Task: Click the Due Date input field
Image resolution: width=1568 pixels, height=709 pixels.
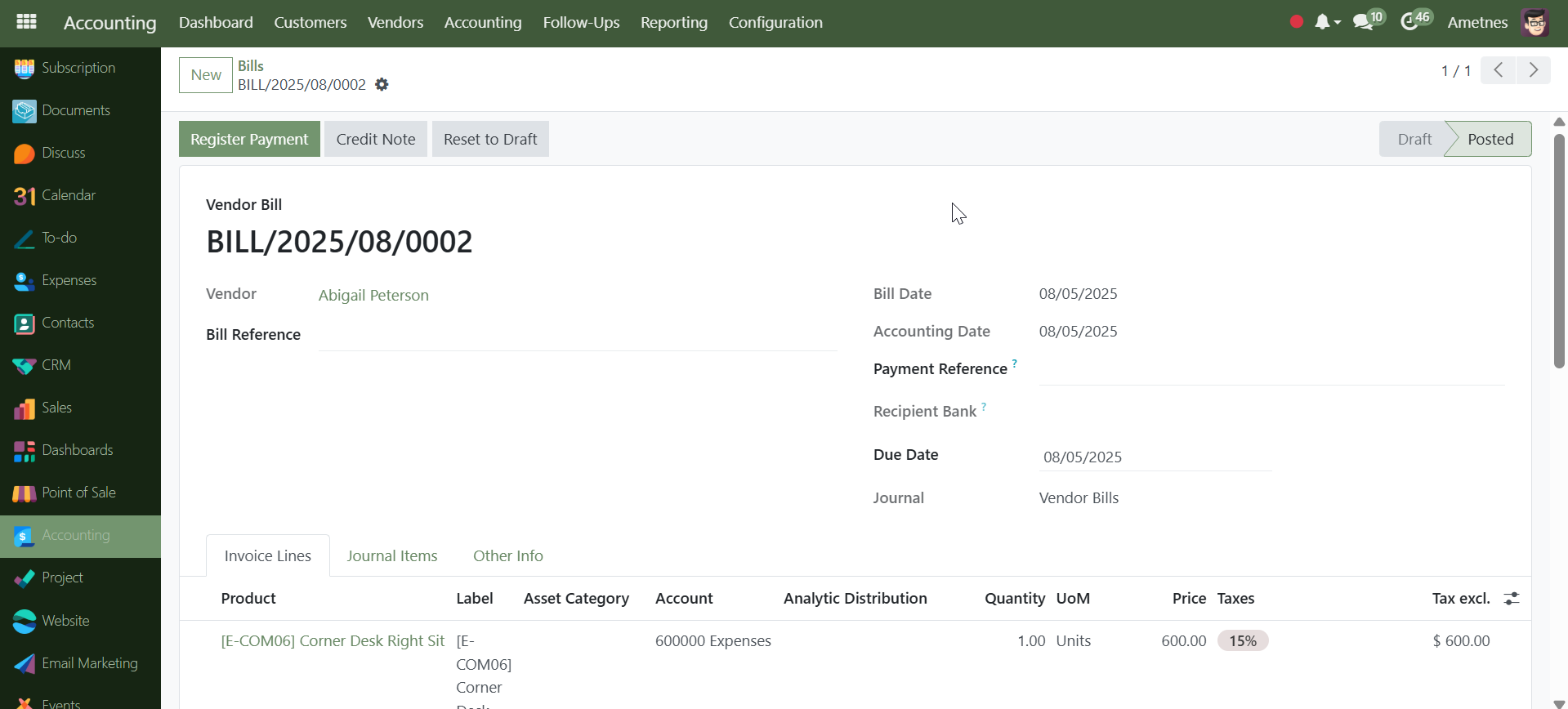Action: pyautogui.click(x=1154, y=457)
